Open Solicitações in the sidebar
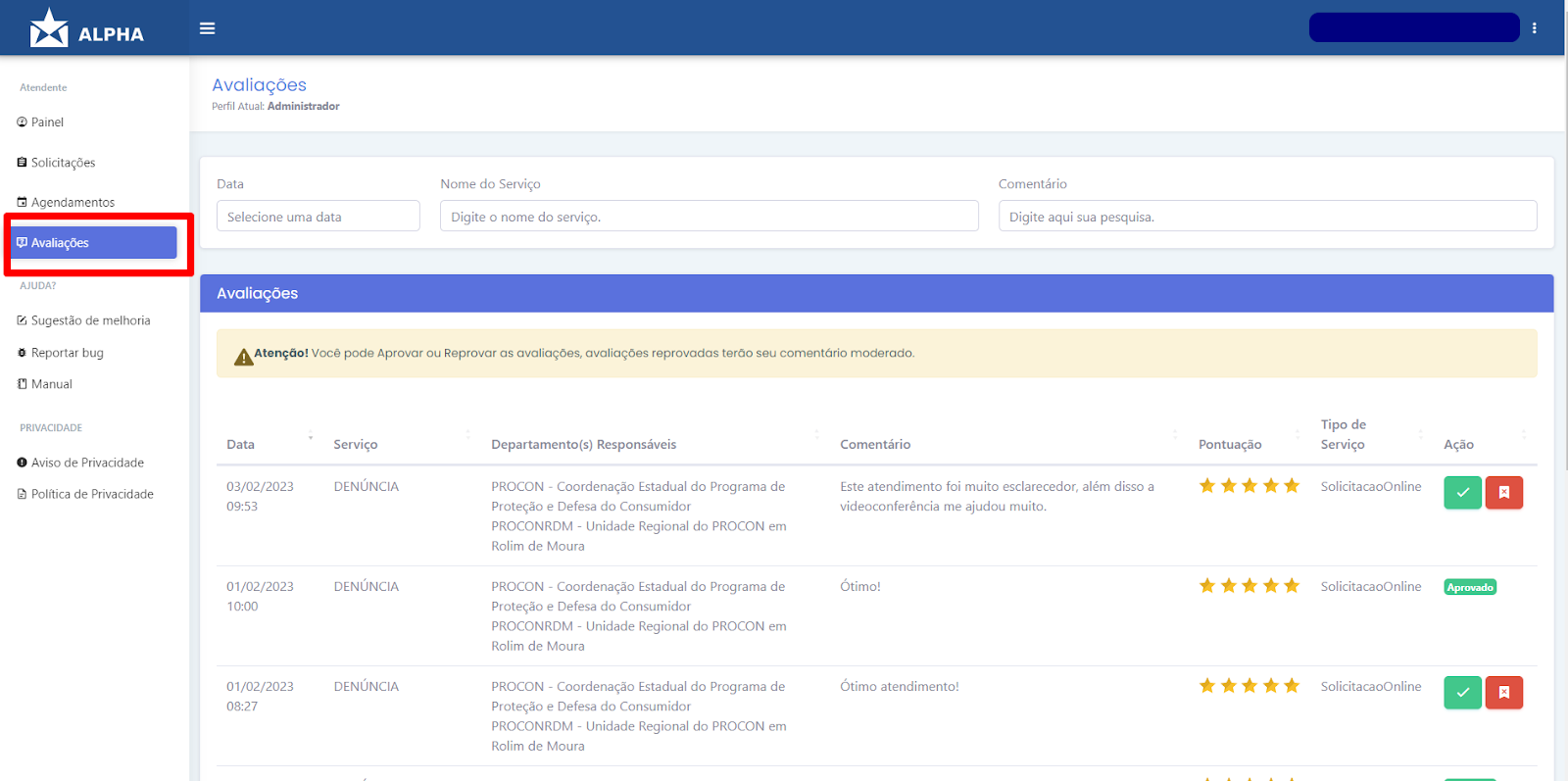Image resolution: width=1568 pixels, height=781 pixels. [56, 163]
